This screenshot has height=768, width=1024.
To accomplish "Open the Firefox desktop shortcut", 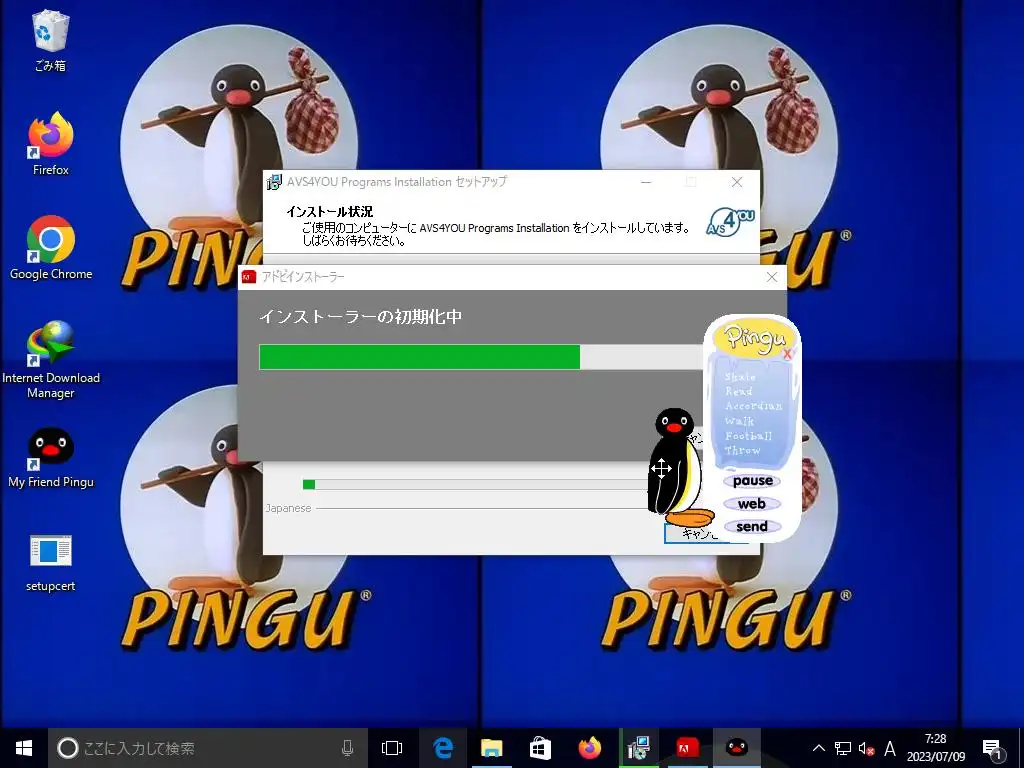I will 50,144.
